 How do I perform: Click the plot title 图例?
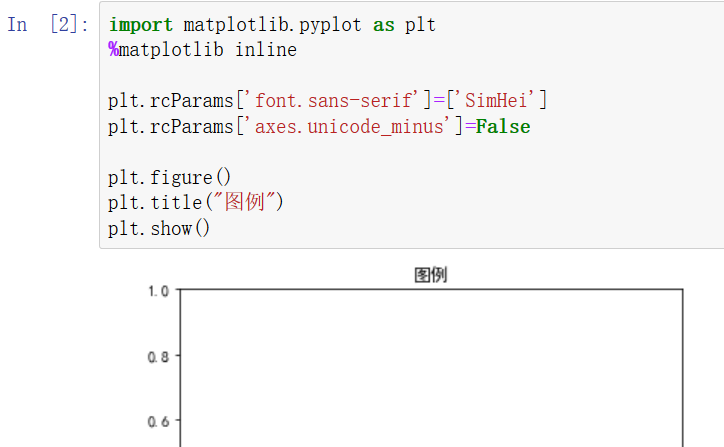(430, 275)
